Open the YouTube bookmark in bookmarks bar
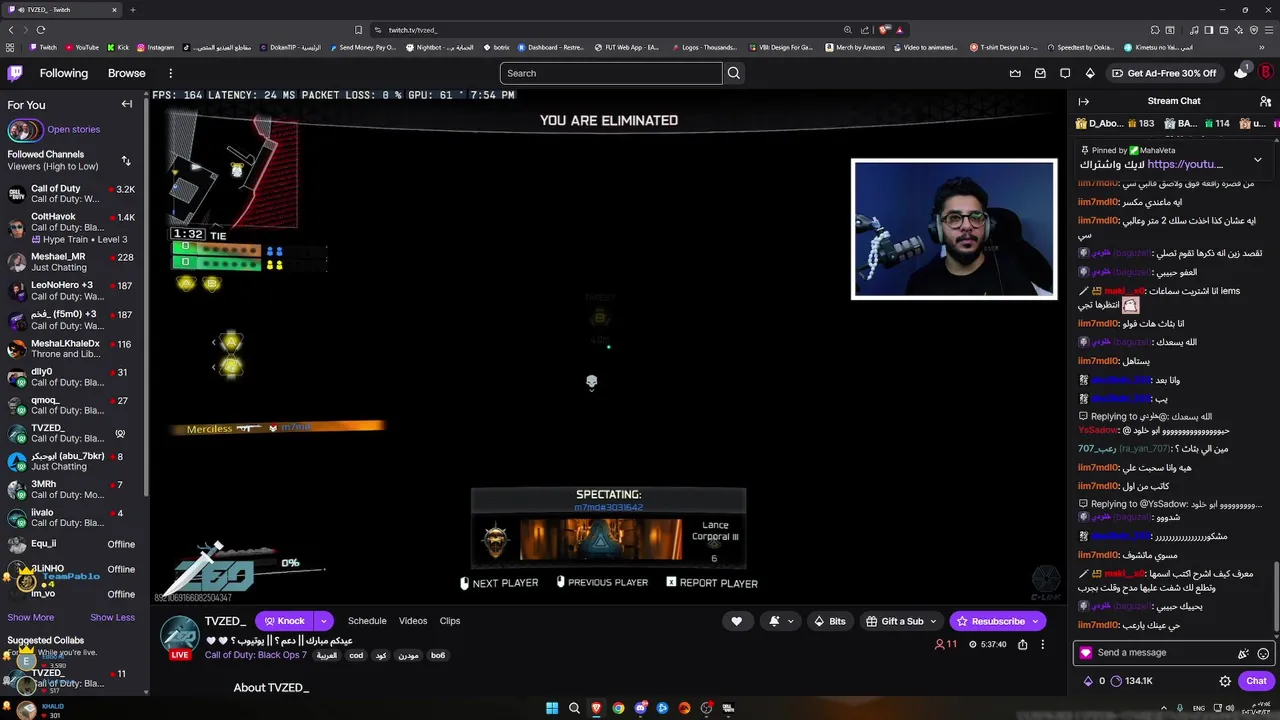The width and height of the screenshot is (1280, 720). click(81, 47)
